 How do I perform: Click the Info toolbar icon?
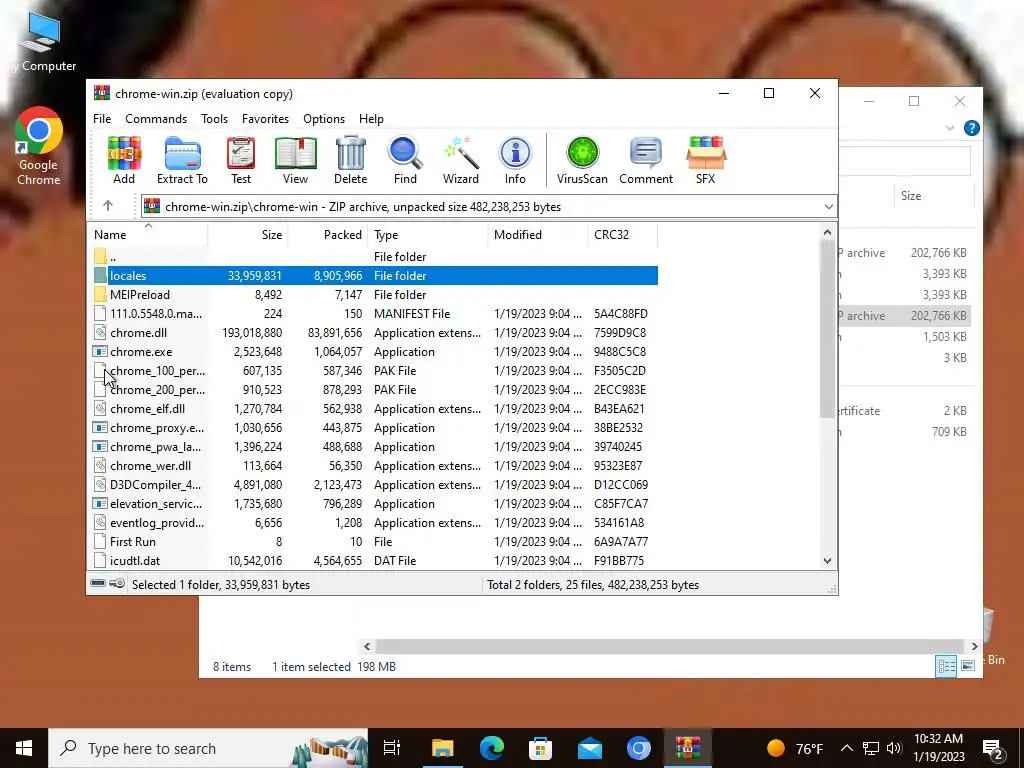[515, 160]
